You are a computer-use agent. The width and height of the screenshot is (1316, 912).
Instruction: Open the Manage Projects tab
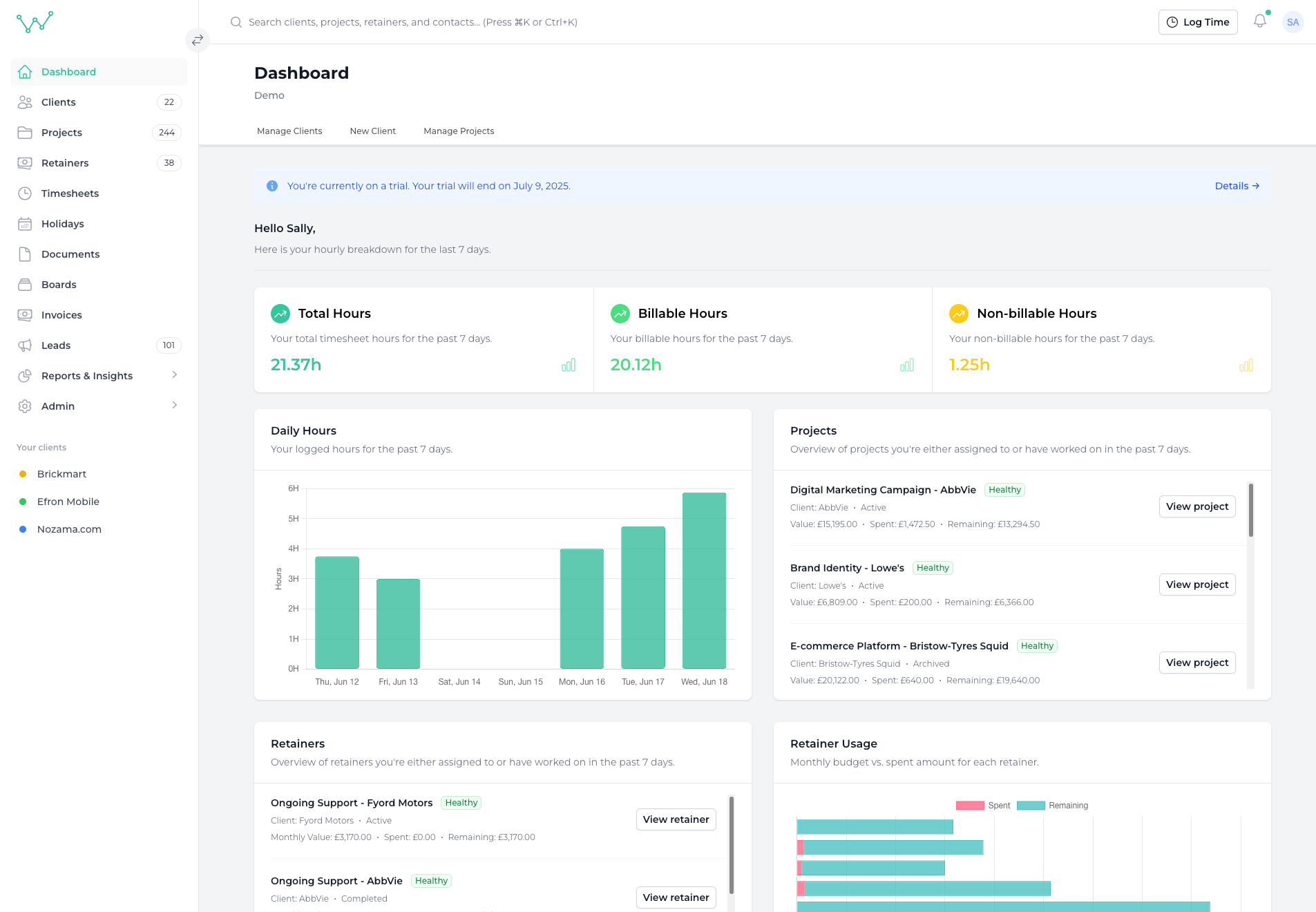(458, 131)
